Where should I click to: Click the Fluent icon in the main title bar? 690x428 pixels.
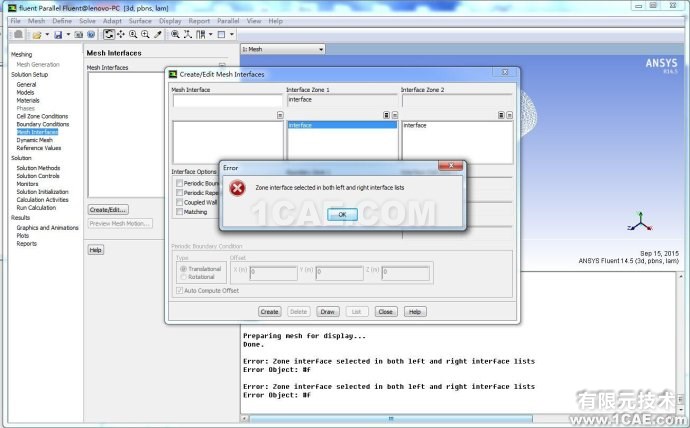pyautogui.click(x=12, y=7)
